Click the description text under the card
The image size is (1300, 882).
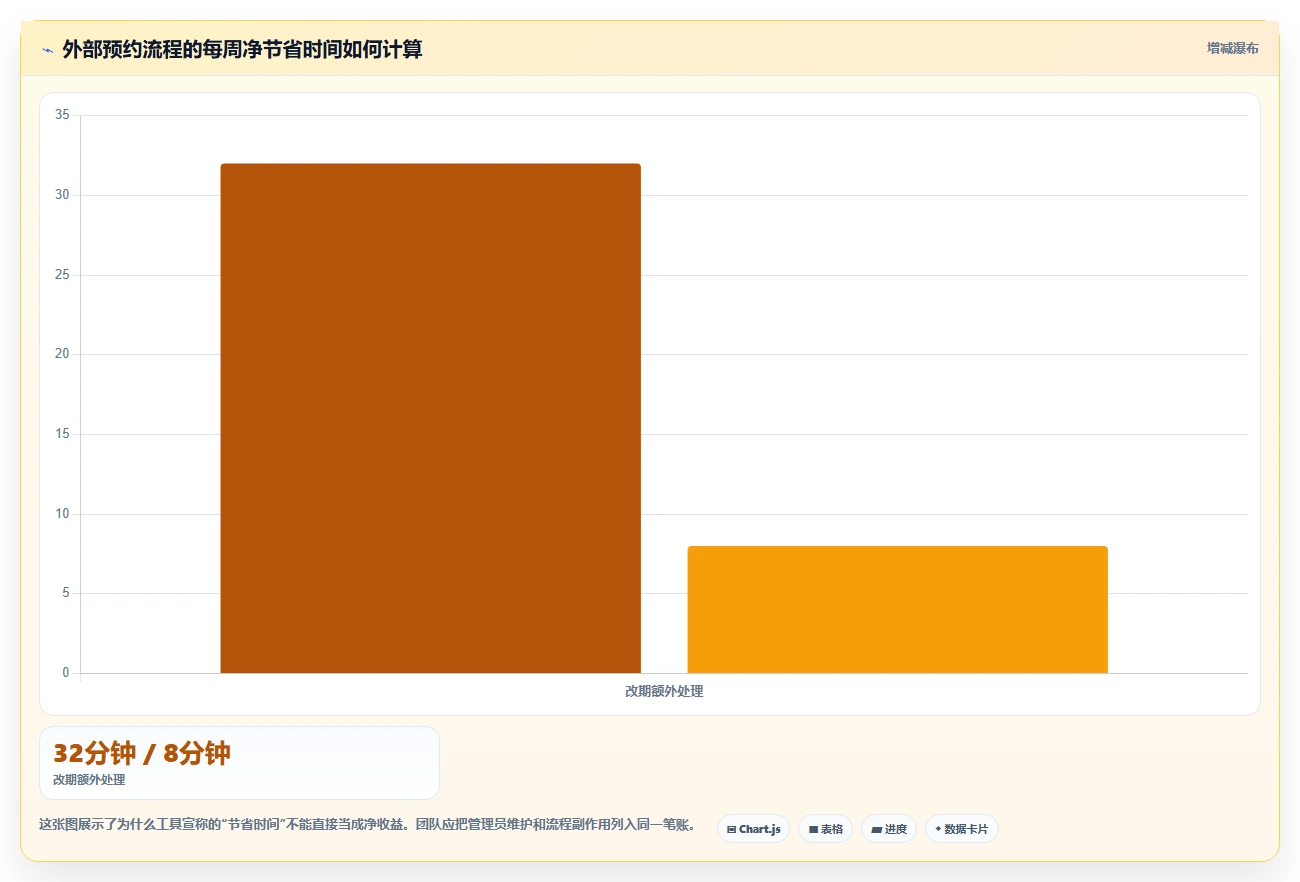tap(367, 825)
